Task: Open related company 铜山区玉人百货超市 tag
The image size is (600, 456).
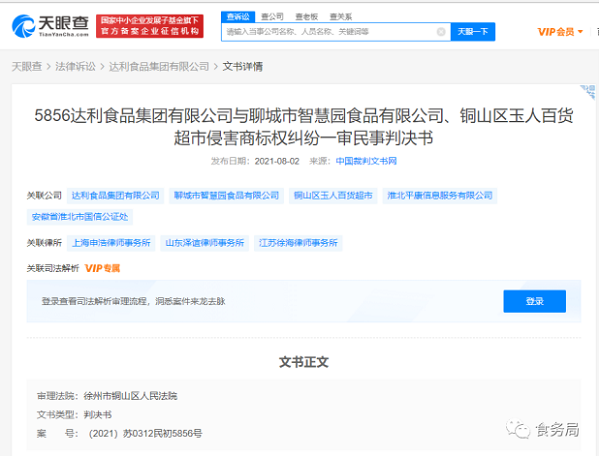Action: tap(333, 196)
